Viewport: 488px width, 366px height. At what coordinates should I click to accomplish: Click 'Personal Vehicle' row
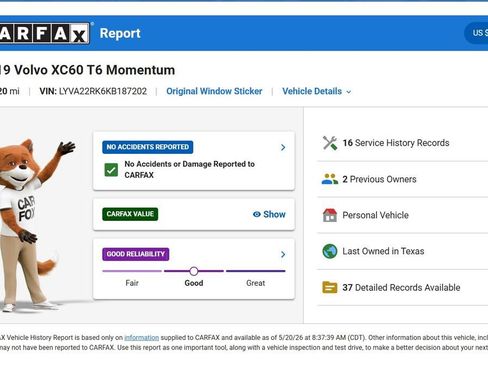(403, 215)
